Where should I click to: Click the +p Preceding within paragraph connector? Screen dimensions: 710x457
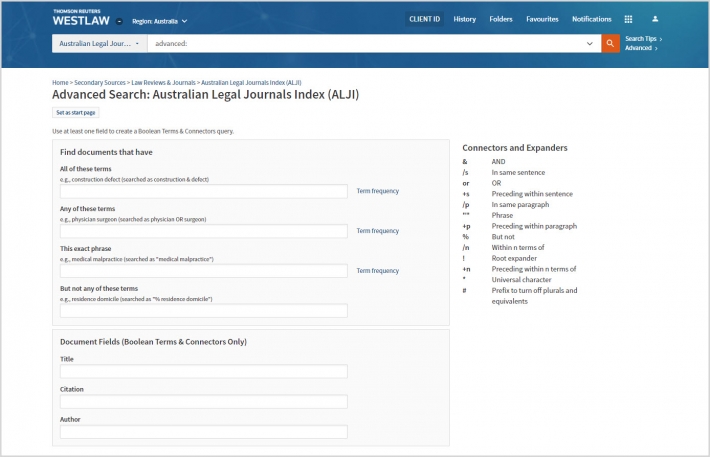[x=520, y=226]
